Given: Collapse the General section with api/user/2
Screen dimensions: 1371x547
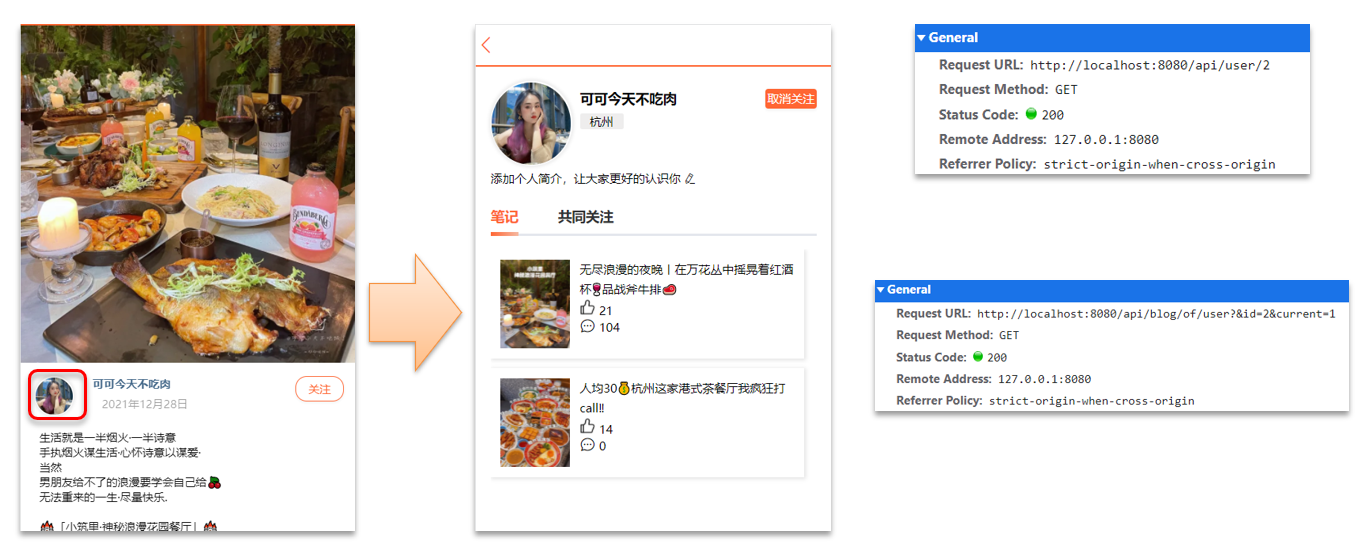Looking at the screenshot, I should [x=922, y=38].
